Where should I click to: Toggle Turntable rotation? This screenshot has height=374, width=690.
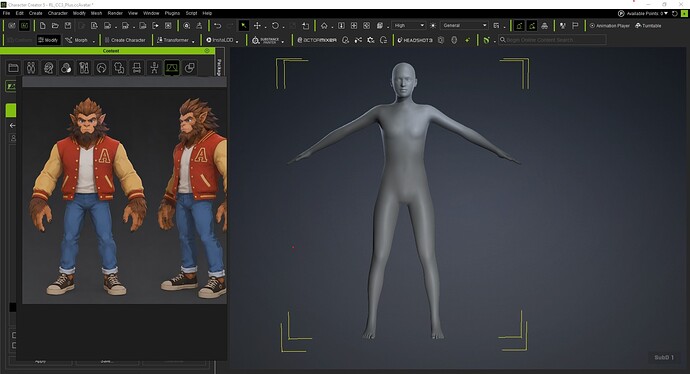tap(648, 26)
